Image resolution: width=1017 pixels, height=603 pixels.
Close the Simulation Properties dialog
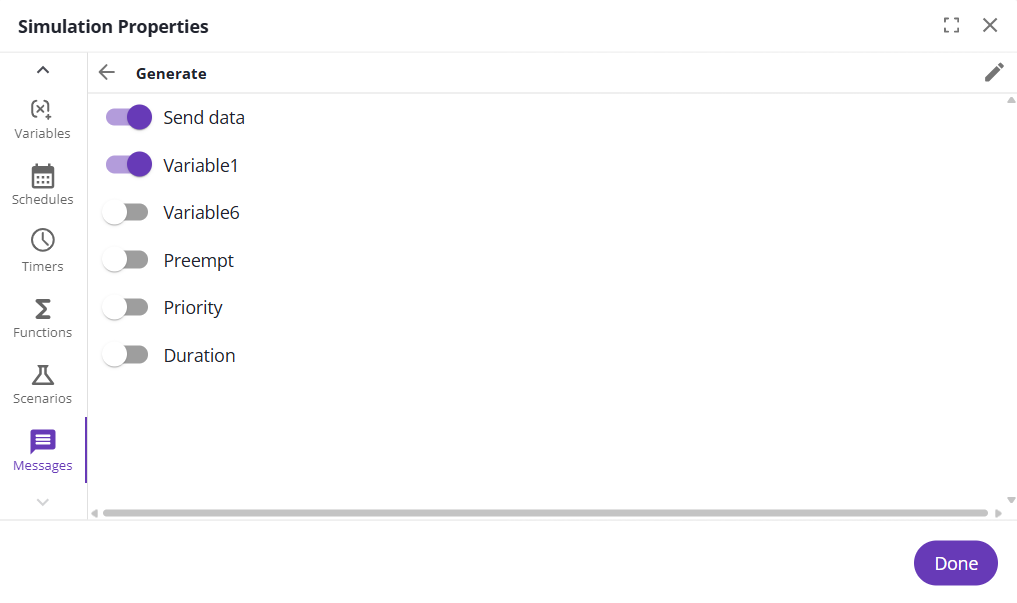[990, 26]
